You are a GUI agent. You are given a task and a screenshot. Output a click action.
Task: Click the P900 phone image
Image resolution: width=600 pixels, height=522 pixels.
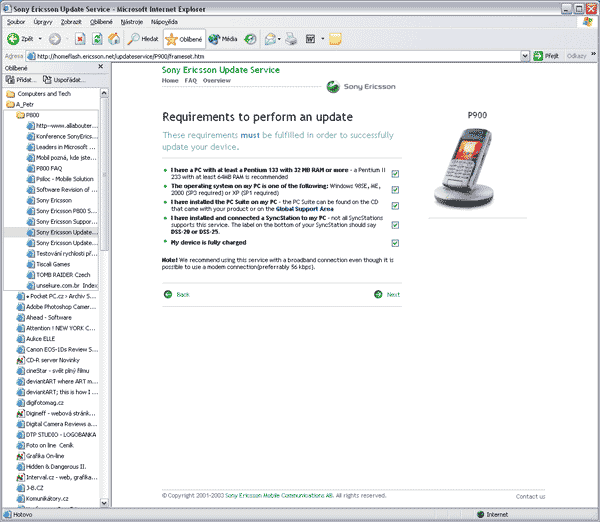coord(464,169)
